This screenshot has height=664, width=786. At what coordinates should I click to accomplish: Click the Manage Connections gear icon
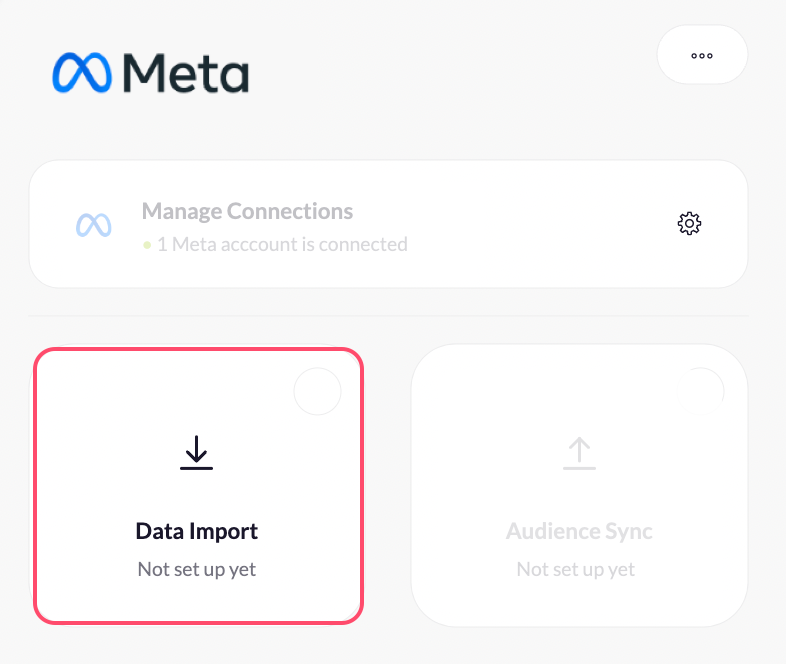pos(689,224)
